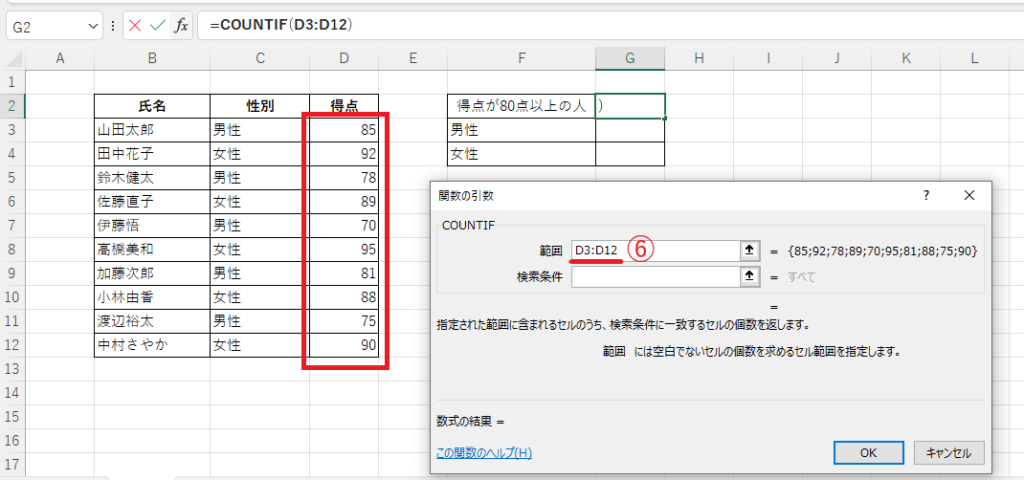The width and height of the screenshot is (1024, 480).
Task: Cancel formula entry with the red X
Action: (135, 26)
